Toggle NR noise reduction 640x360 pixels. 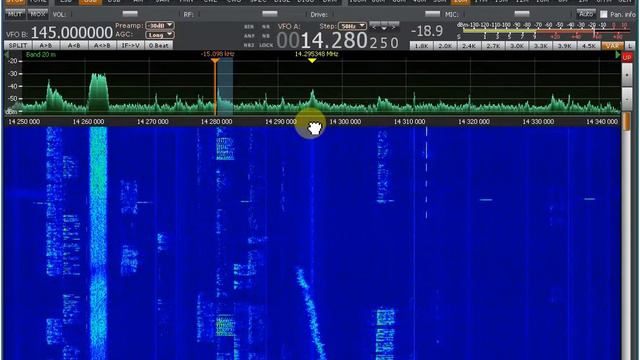pos(266,27)
